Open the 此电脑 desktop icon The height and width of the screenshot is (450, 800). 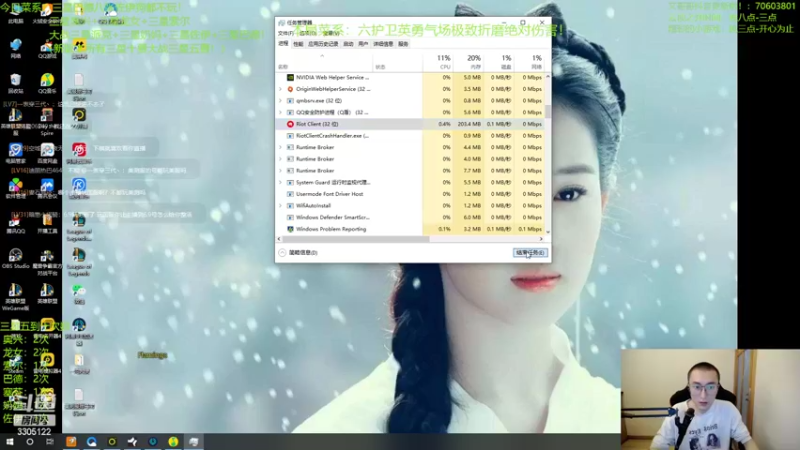16,14
